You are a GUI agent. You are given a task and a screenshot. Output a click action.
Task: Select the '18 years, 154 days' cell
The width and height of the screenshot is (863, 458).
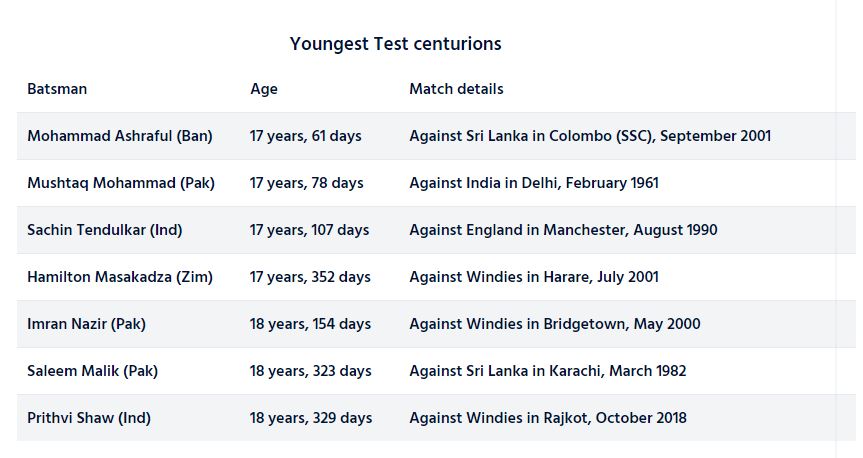[311, 324]
